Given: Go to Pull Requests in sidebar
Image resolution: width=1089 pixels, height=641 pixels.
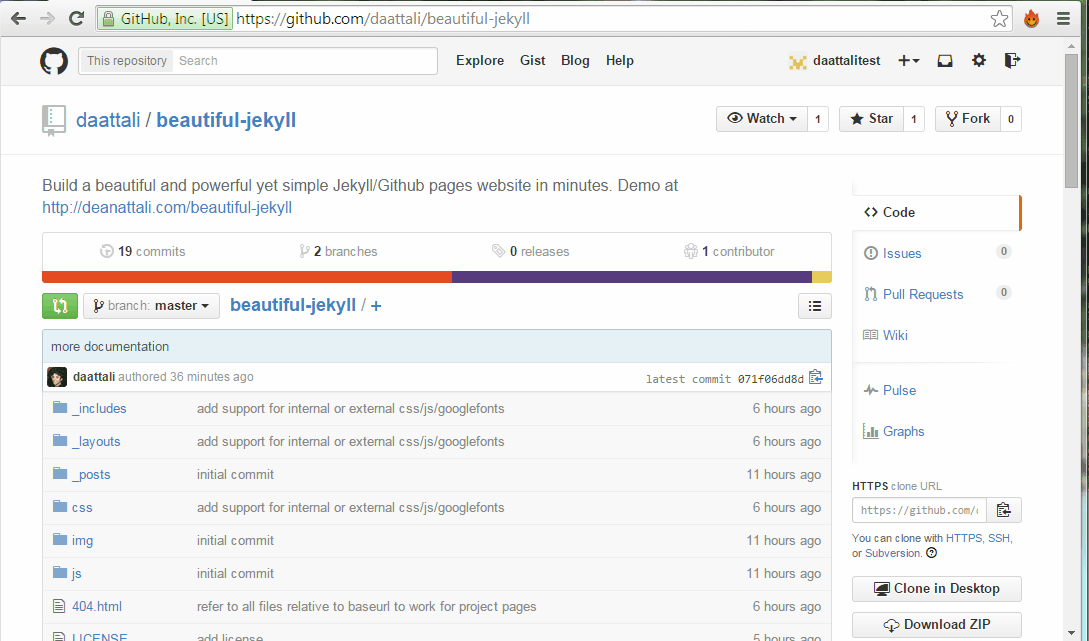Looking at the screenshot, I should (922, 295).
